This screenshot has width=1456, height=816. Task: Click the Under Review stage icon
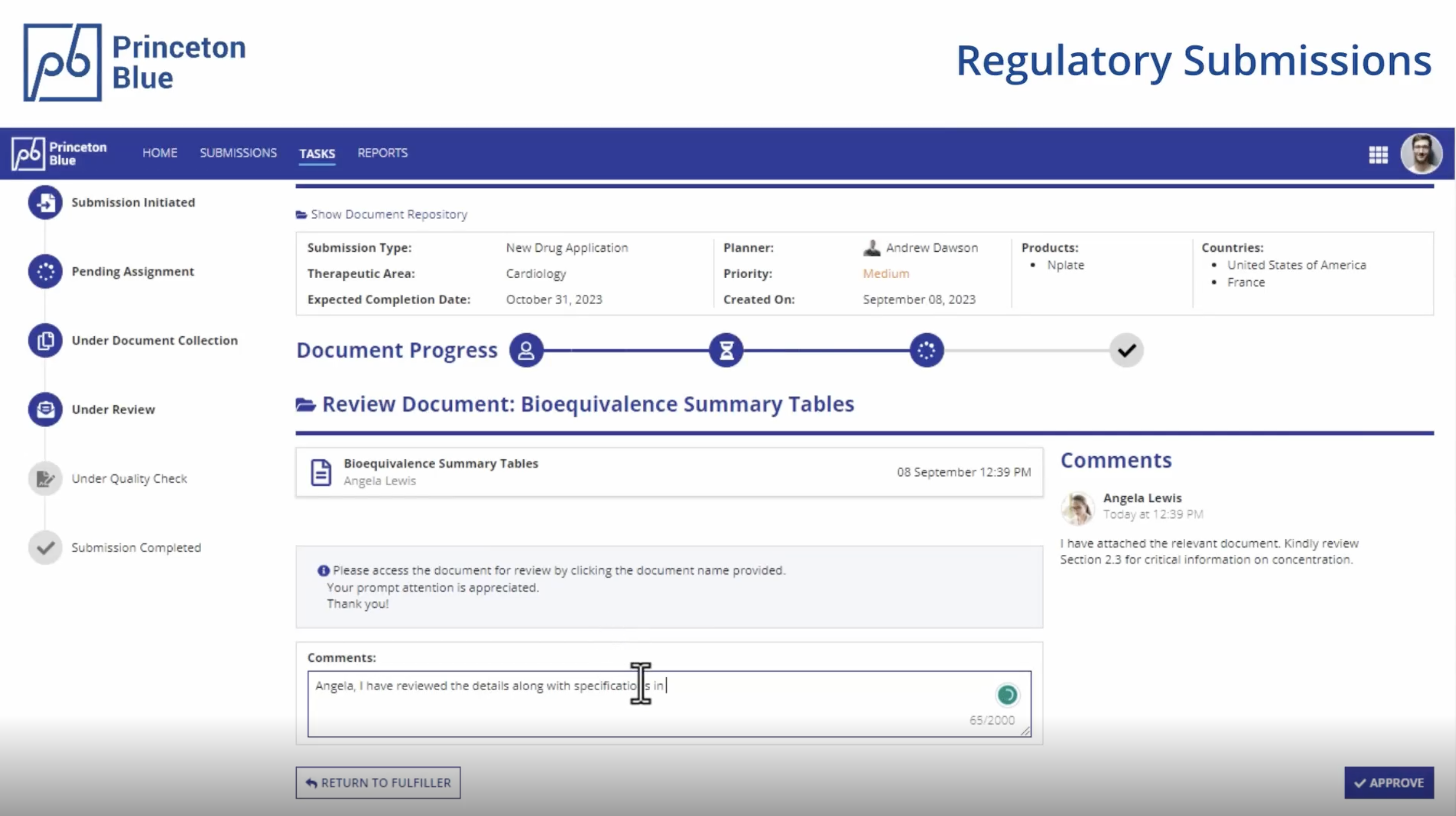pyautogui.click(x=45, y=409)
